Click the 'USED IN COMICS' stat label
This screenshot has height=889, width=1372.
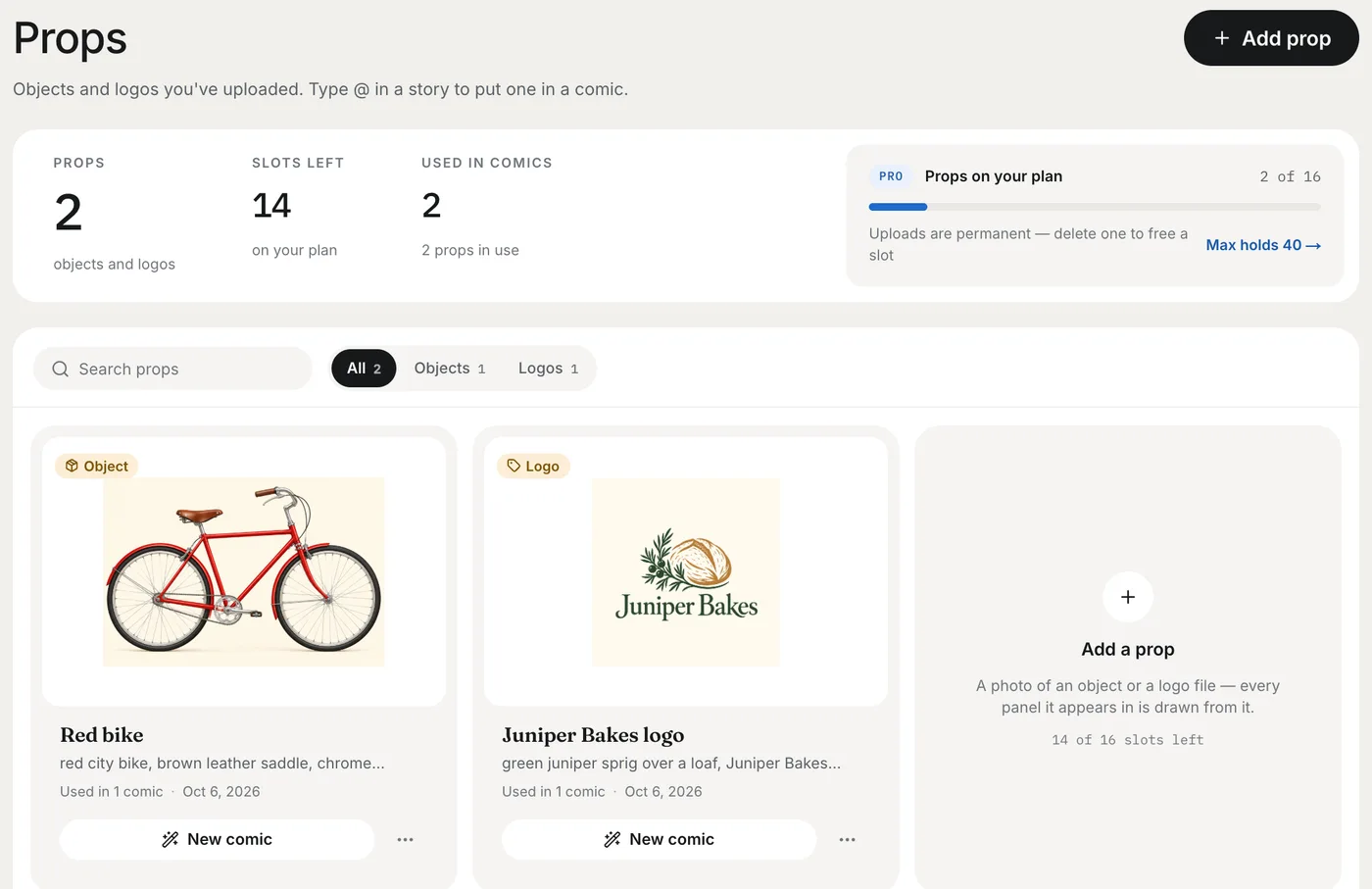pyautogui.click(x=487, y=163)
